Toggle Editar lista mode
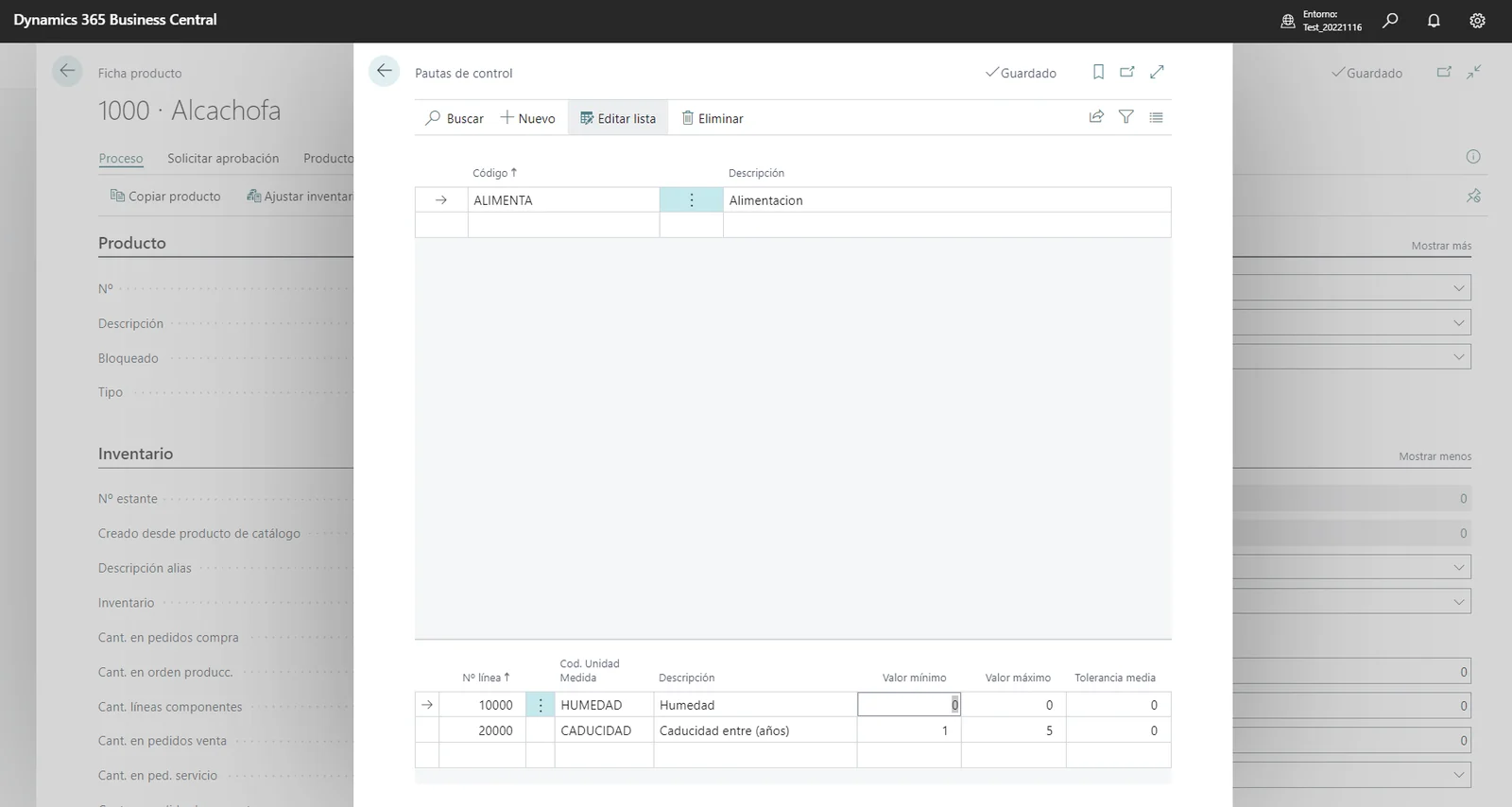 click(618, 118)
